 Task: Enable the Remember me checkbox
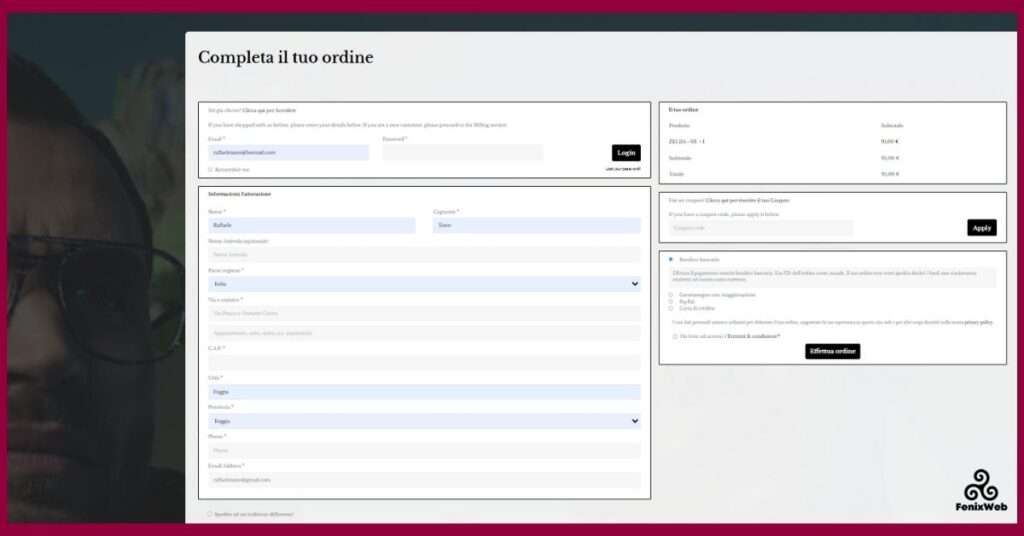[x=210, y=170]
